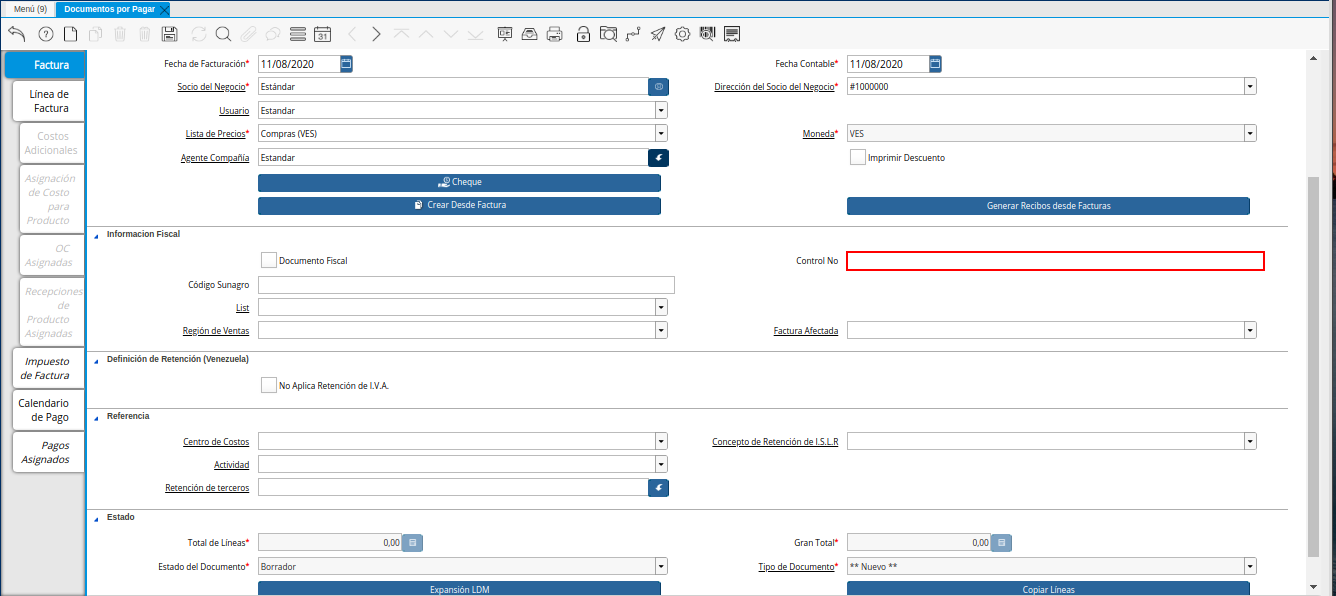1336x596 pixels.
Task: Collapse Definición de Retención (Venezuela) section
Action: (x=97, y=359)
